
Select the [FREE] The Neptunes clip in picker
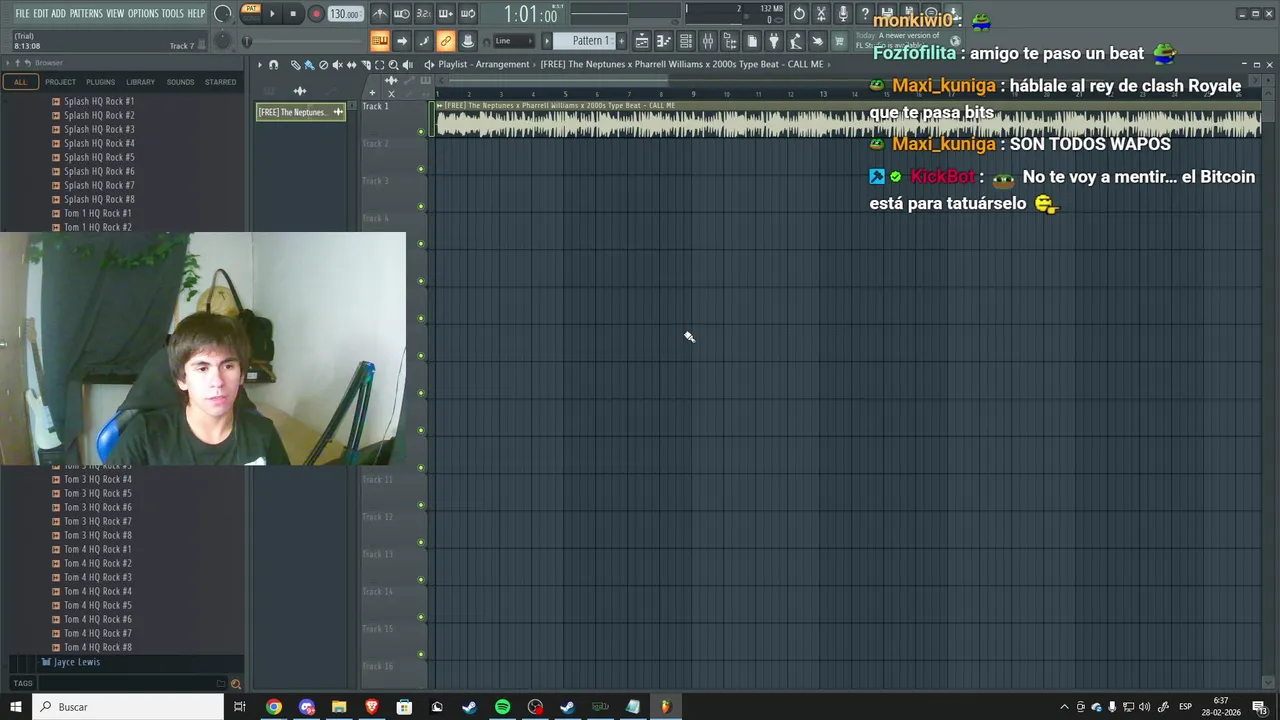pyautogui.click(x=300, y=112)
